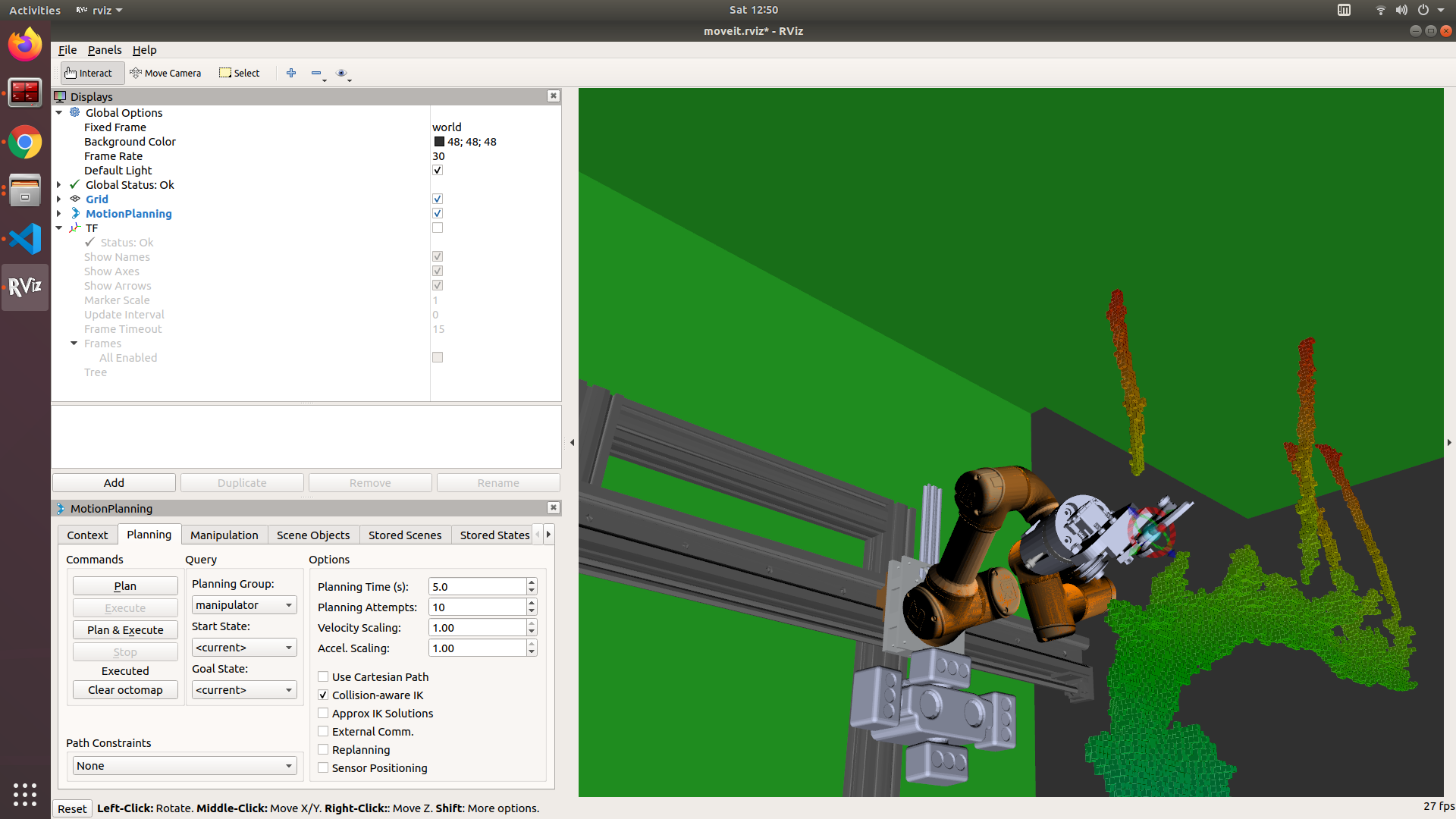This screenshot has width=1456, height=819.
Task: Open the Panels menu
Action: coord(105,49)
